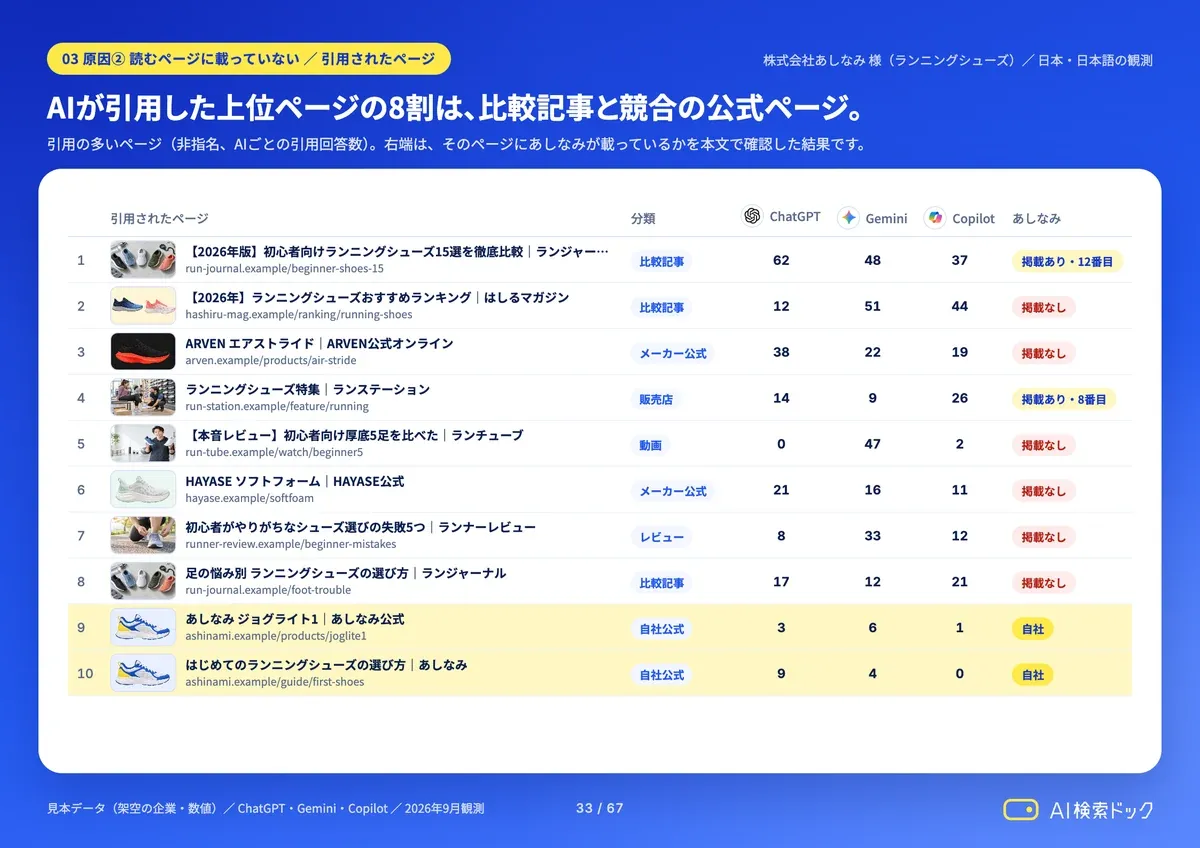This screenshot has width=1200, height=848.
Task: Click the foot-trouble article thumbnail
Action: [x=143, y=582]
